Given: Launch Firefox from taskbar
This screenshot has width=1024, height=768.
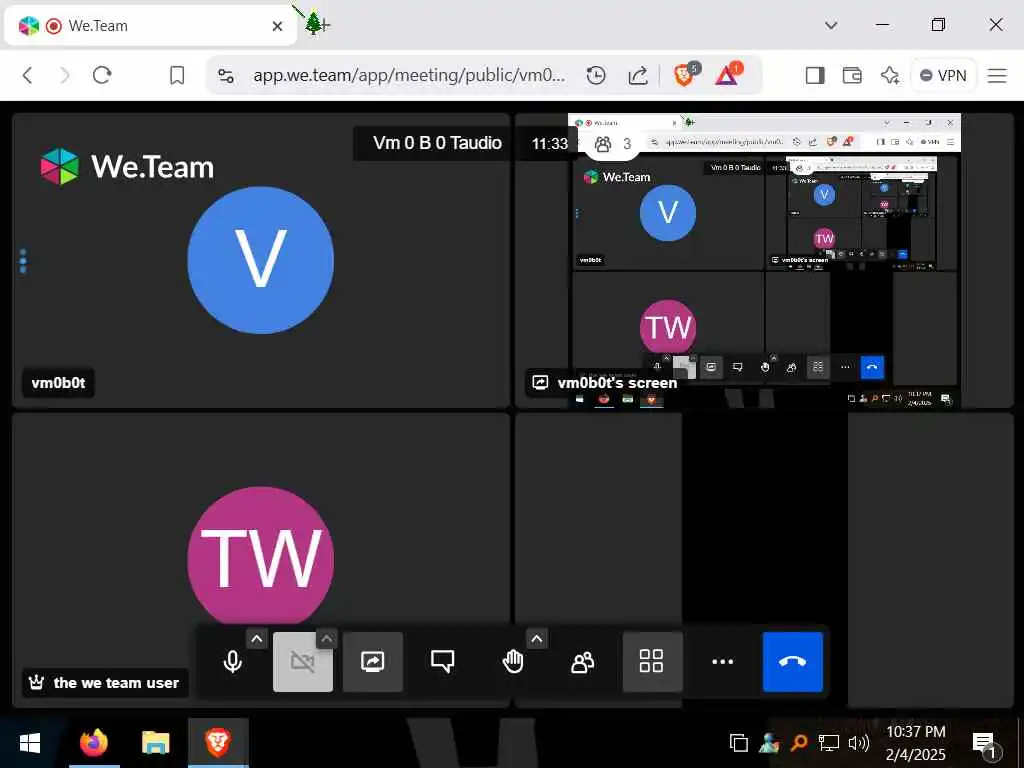Looking at the screenshot, I should coord(93,743).
